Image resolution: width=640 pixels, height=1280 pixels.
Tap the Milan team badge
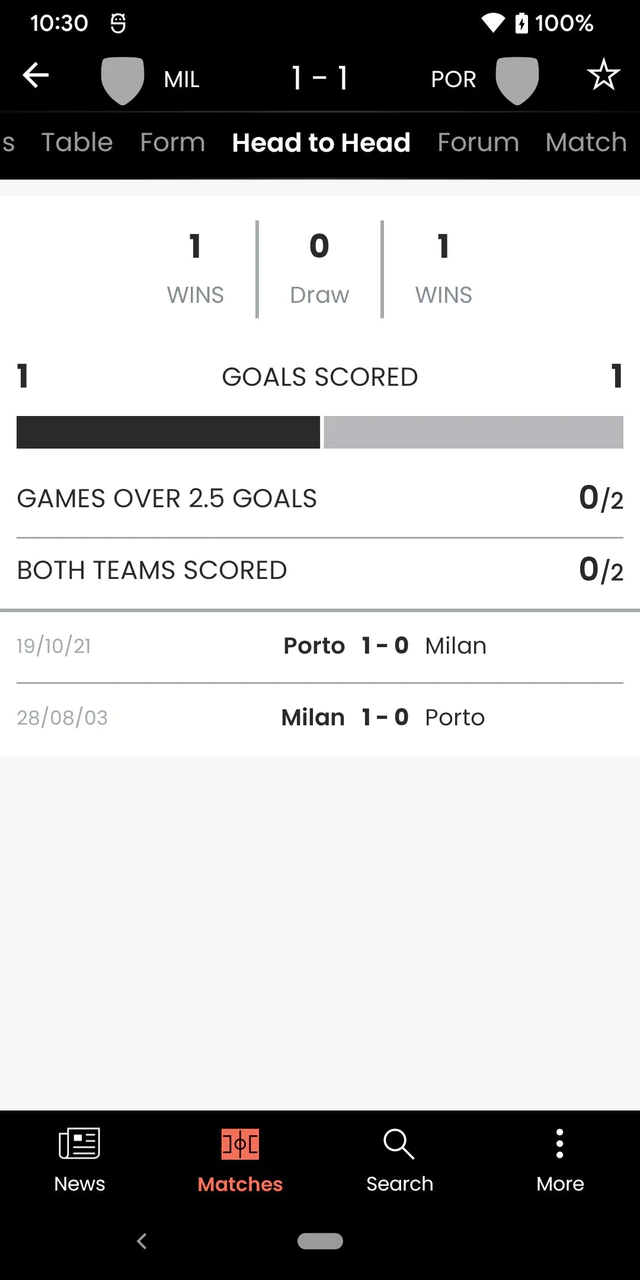click(x=122, y=78)
